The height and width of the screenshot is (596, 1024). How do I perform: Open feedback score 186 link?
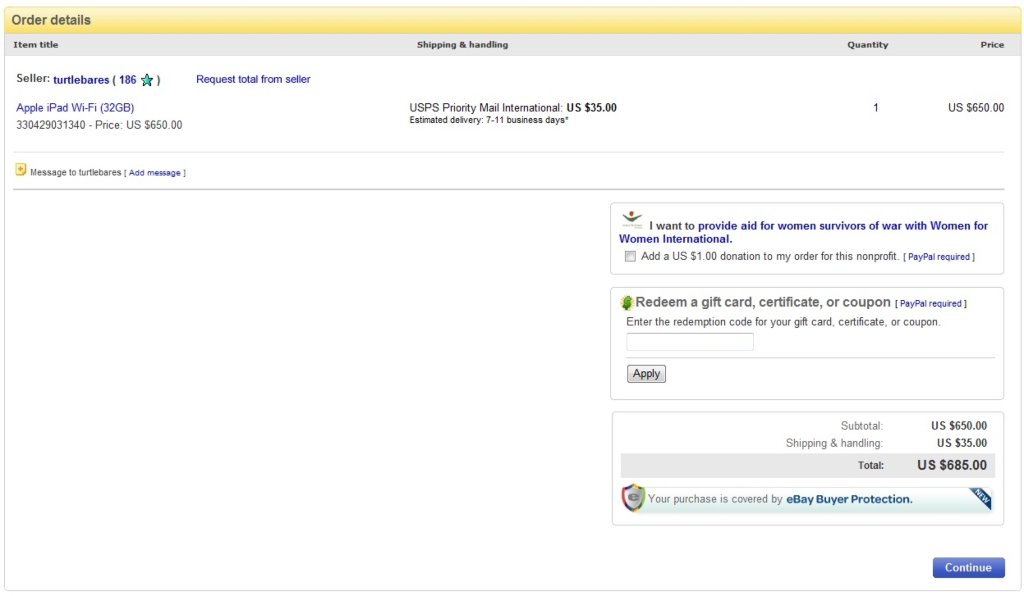127,80
